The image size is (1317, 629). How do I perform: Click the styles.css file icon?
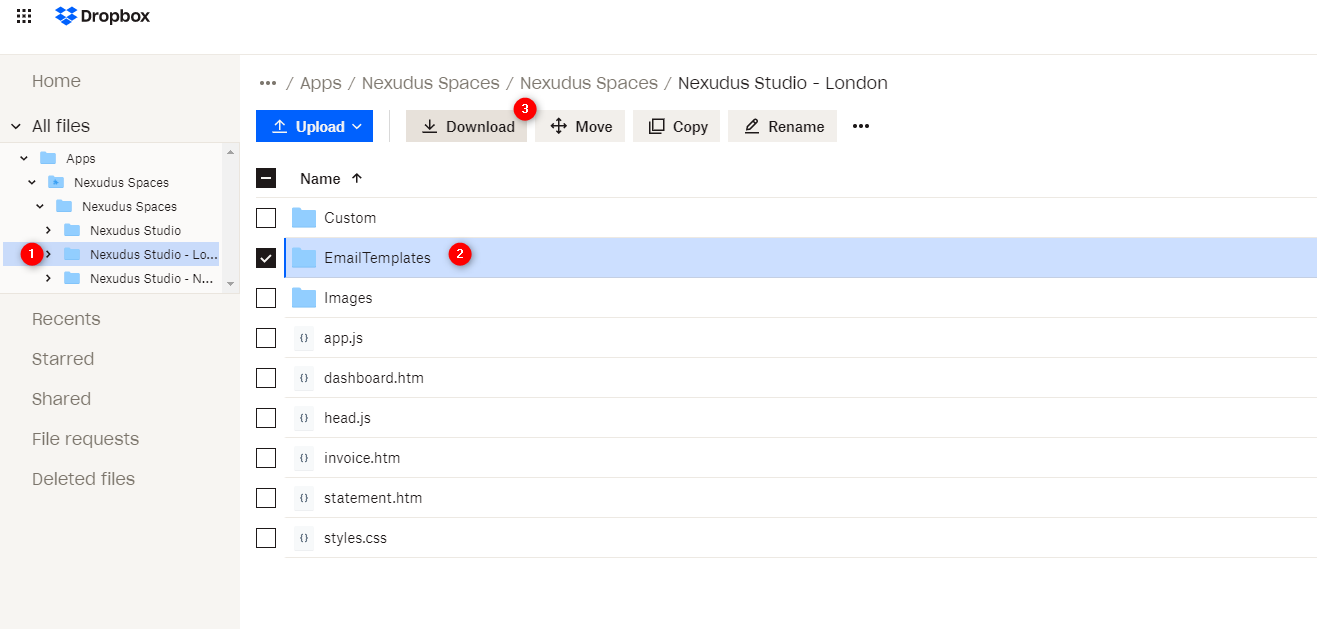point(304,538)
